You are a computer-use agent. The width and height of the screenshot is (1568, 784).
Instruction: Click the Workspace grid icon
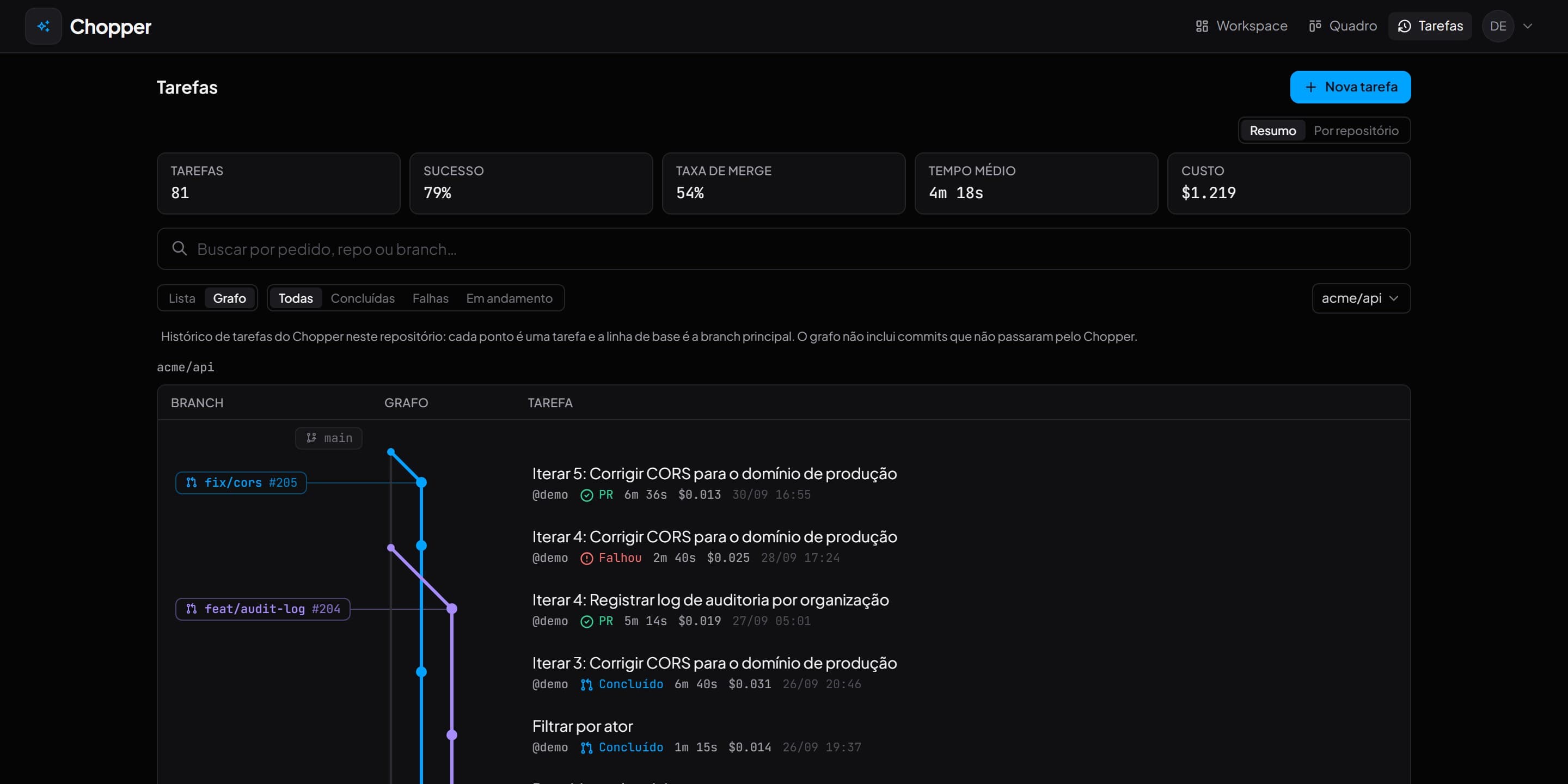pos(1202,26)
